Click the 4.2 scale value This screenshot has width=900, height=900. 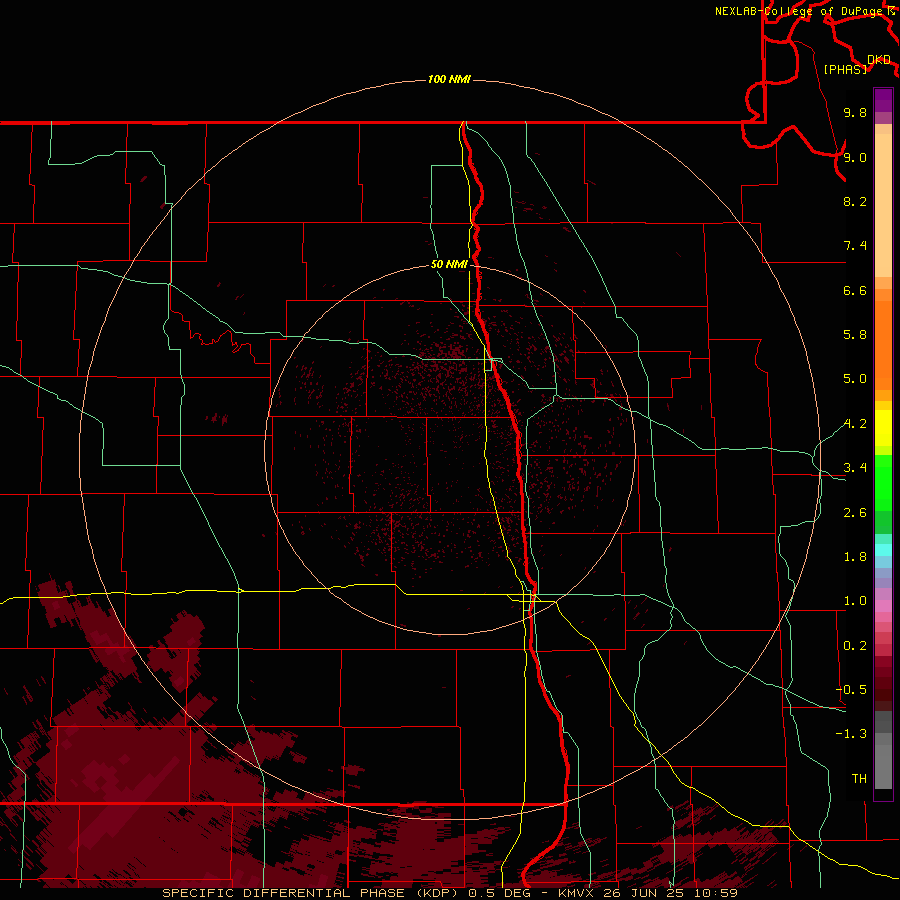click(855, 424)
